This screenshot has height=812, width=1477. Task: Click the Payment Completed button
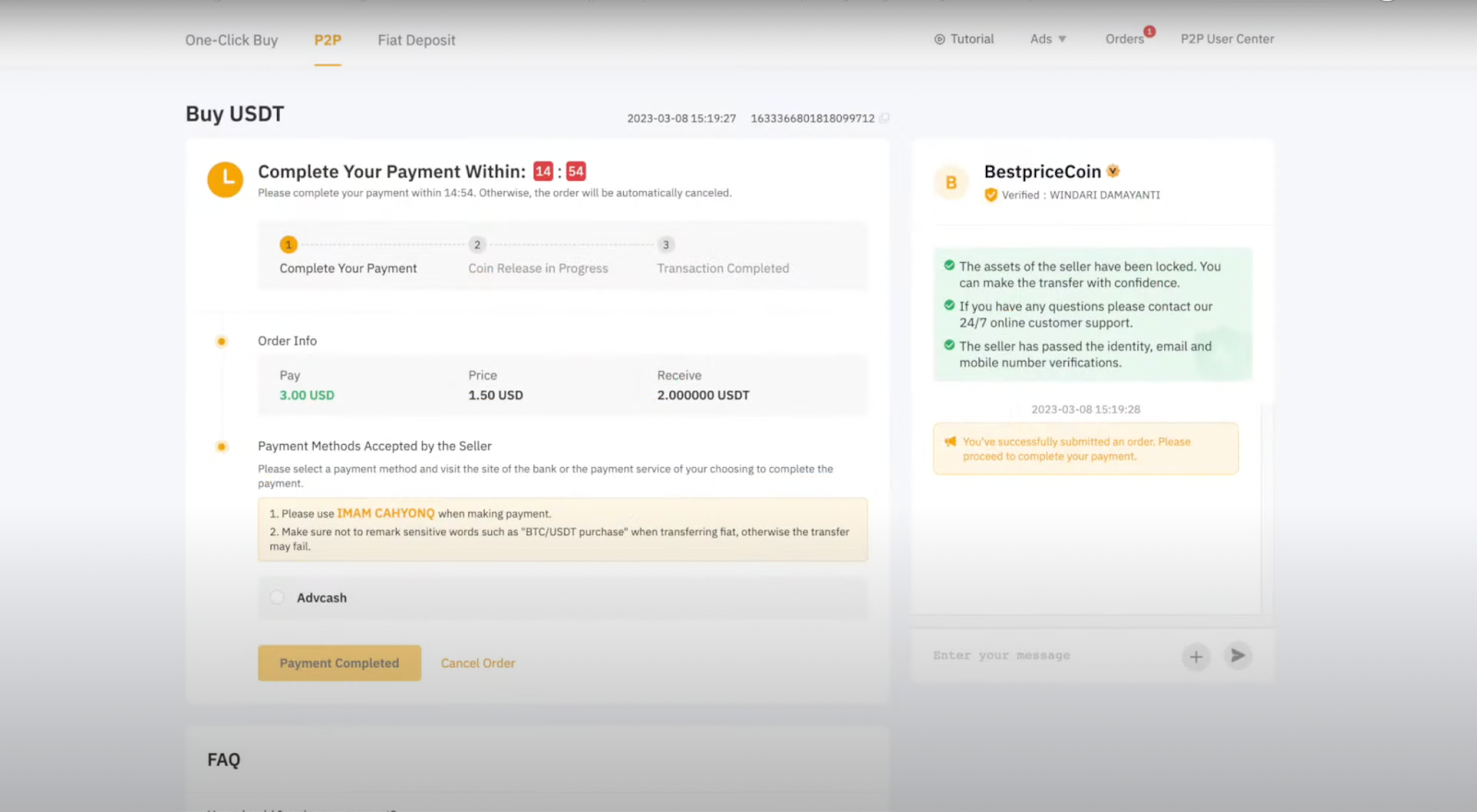(x=340, y=663)
